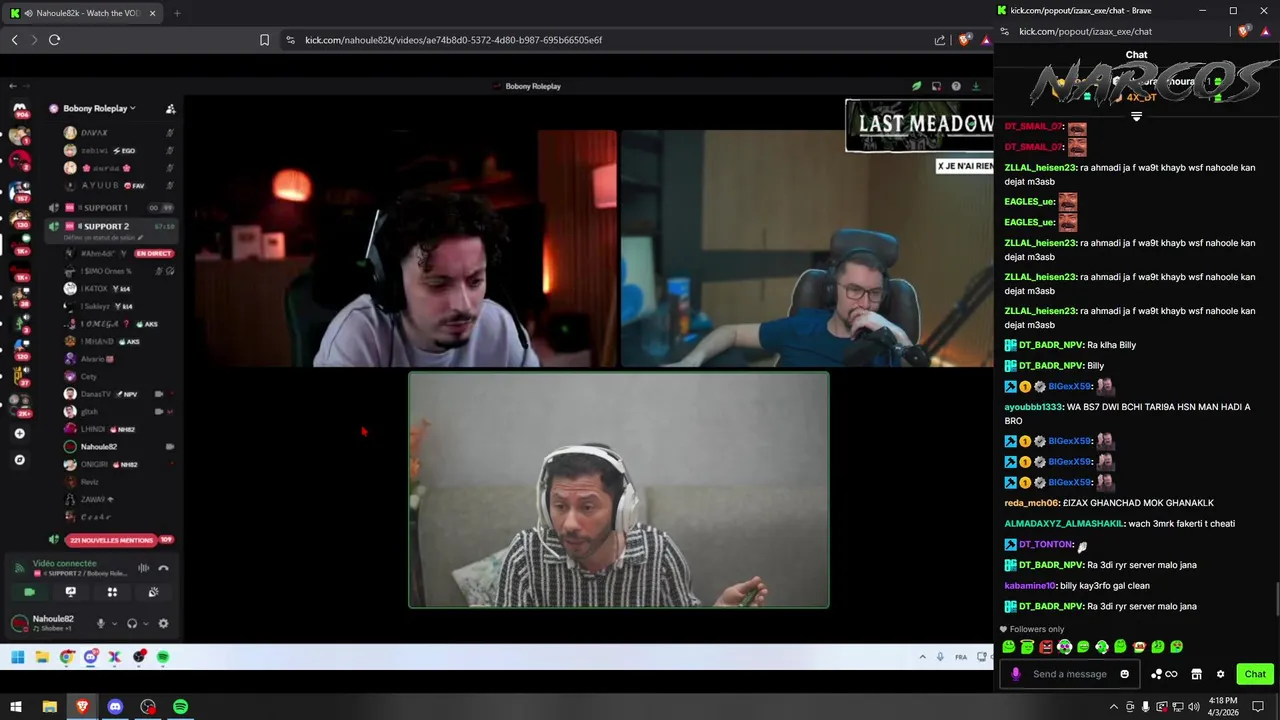This screenshot has height=720, width=1280.
Task: Add a server with the plus icon
Action: click(19, 433)
